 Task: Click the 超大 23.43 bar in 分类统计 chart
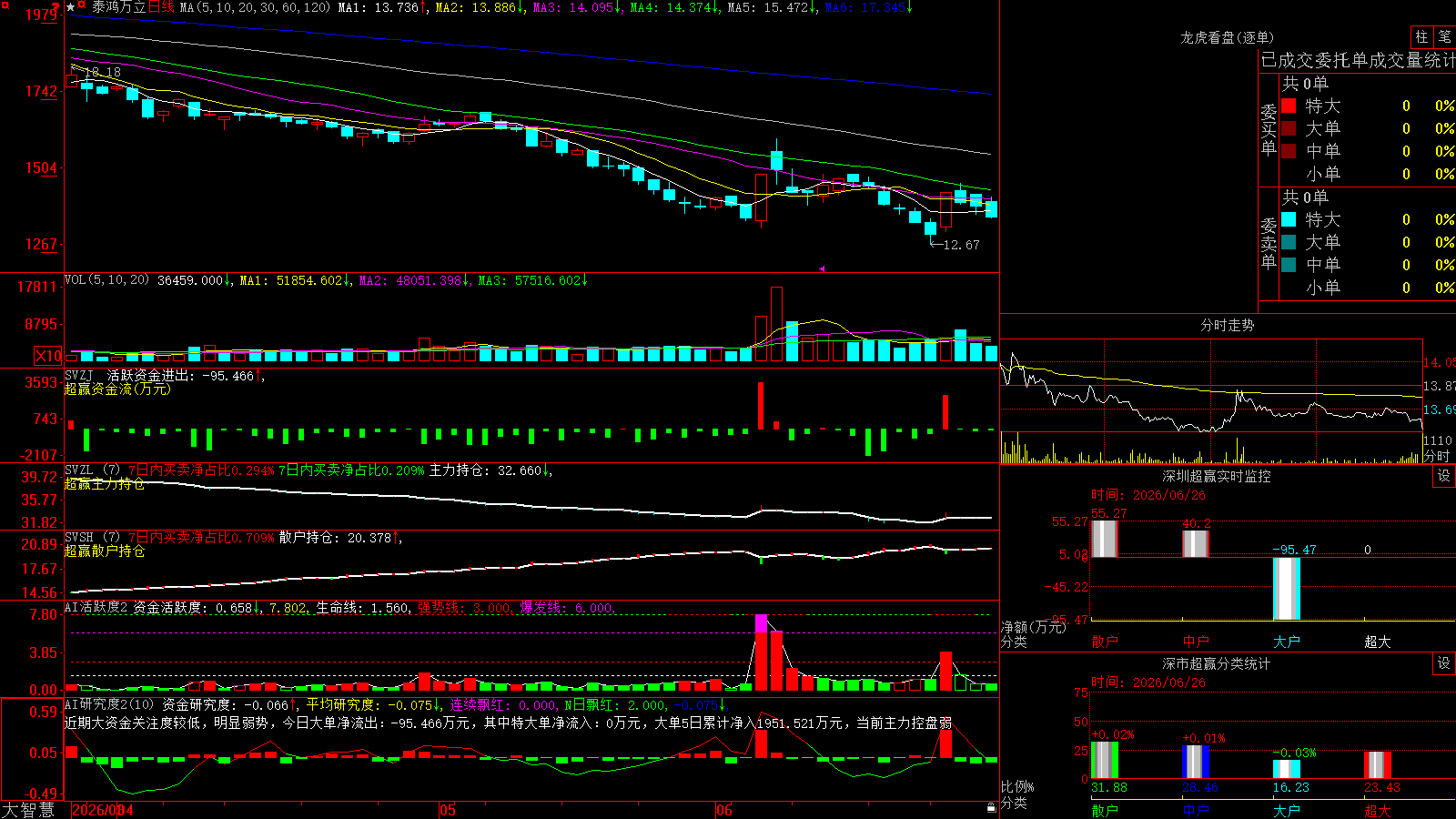click(x=1378, y=764)
